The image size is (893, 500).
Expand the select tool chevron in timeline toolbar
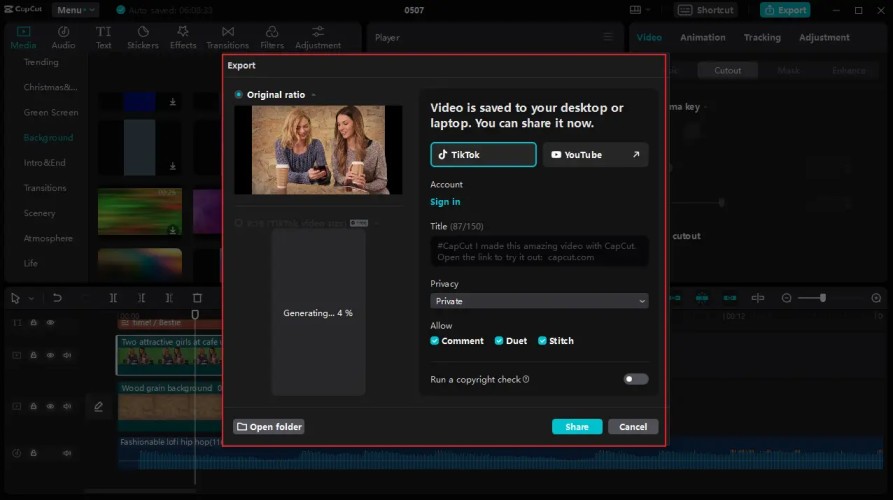point(31,298)
